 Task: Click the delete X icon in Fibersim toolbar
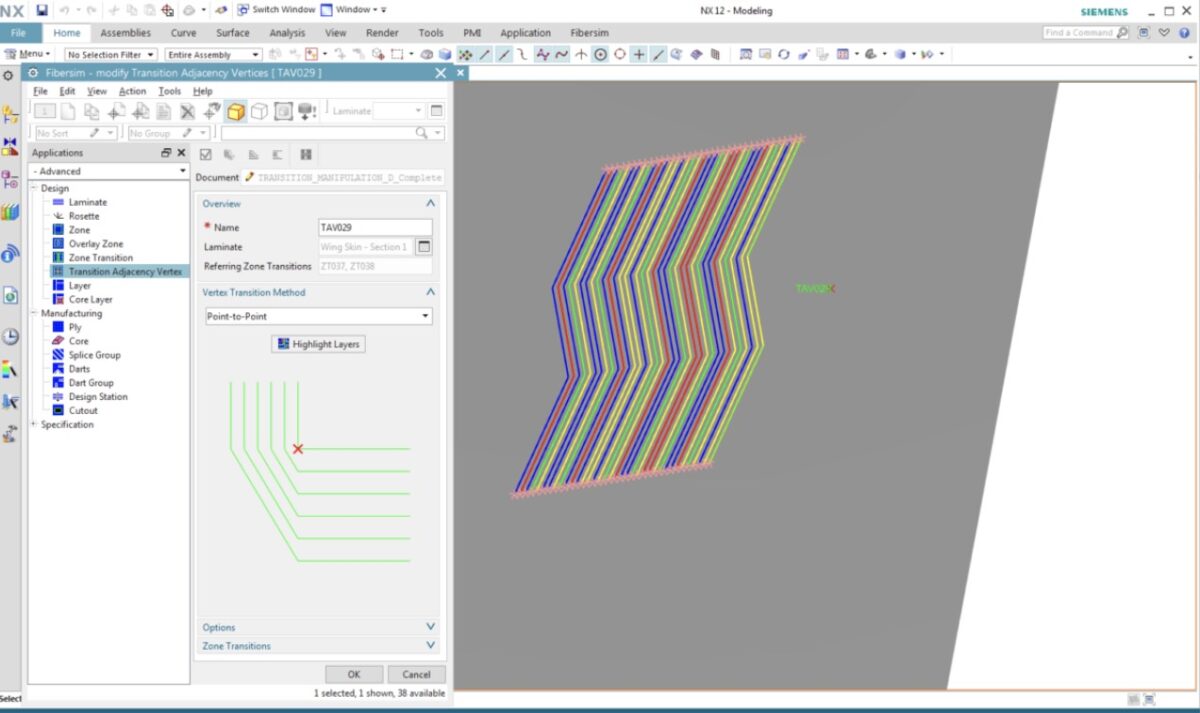[x=187, y=111]
